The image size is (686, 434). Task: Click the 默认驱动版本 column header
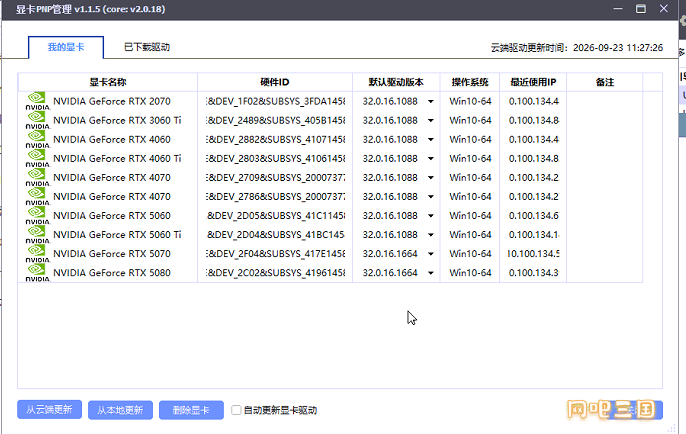[x=396, y=82]
